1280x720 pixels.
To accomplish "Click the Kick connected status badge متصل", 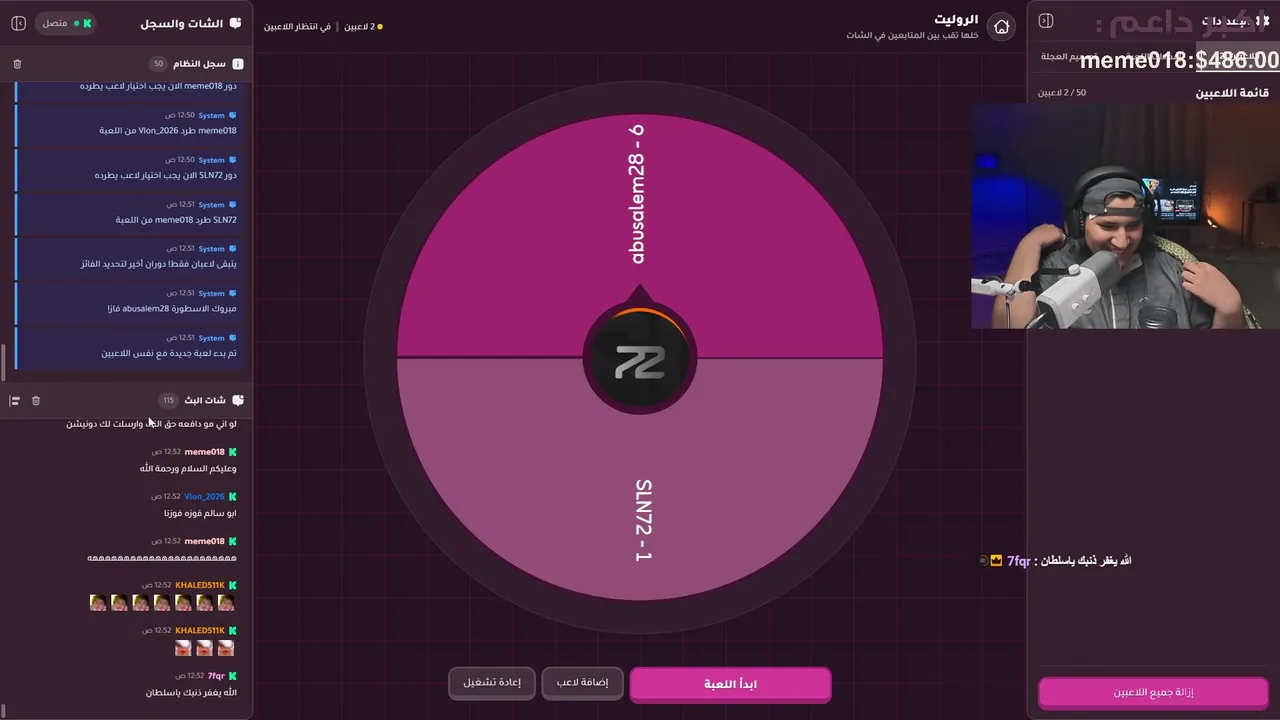I will pos(65,23).
